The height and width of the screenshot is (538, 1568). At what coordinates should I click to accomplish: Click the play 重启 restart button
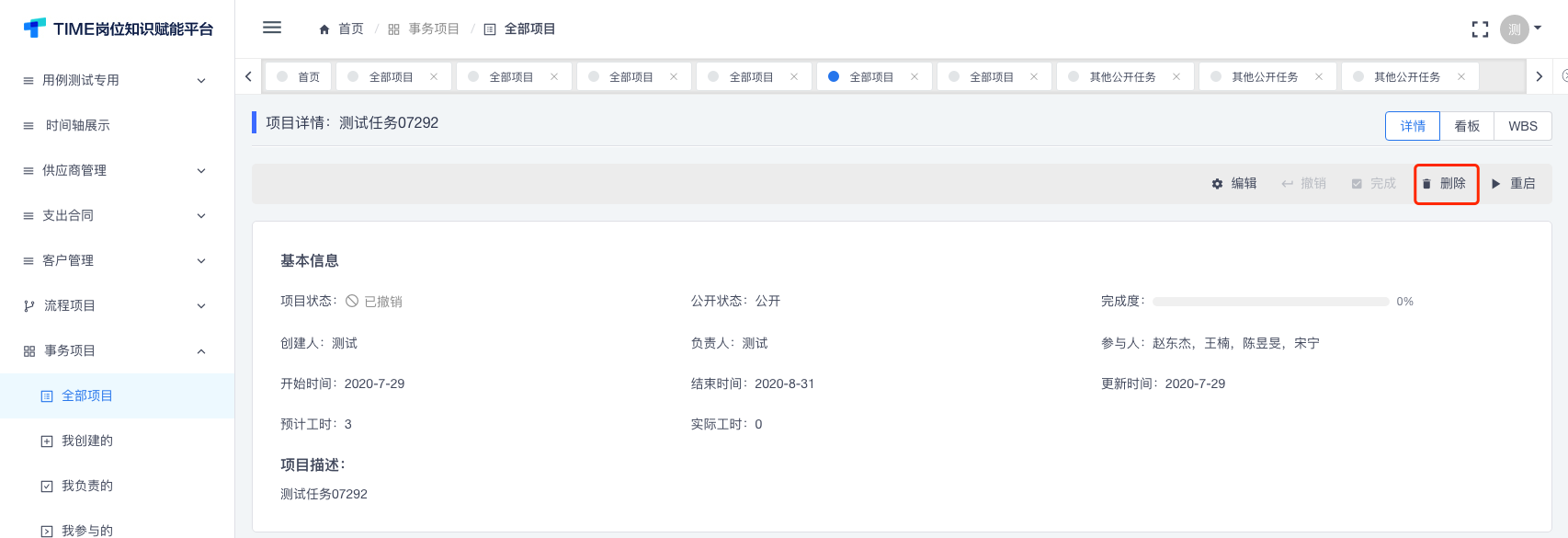[1514, 184]
